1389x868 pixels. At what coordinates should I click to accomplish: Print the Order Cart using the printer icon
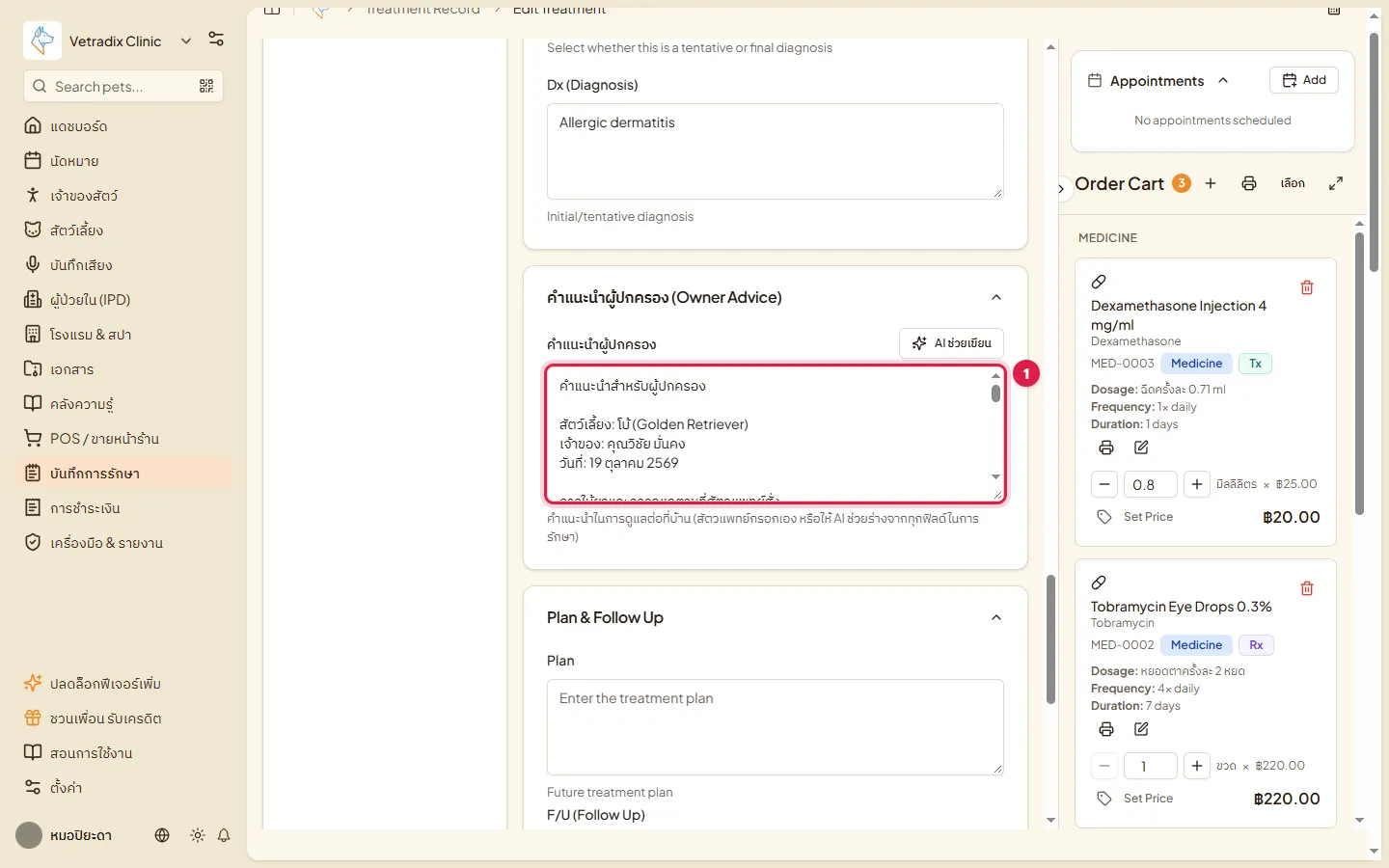[1249, 183]
